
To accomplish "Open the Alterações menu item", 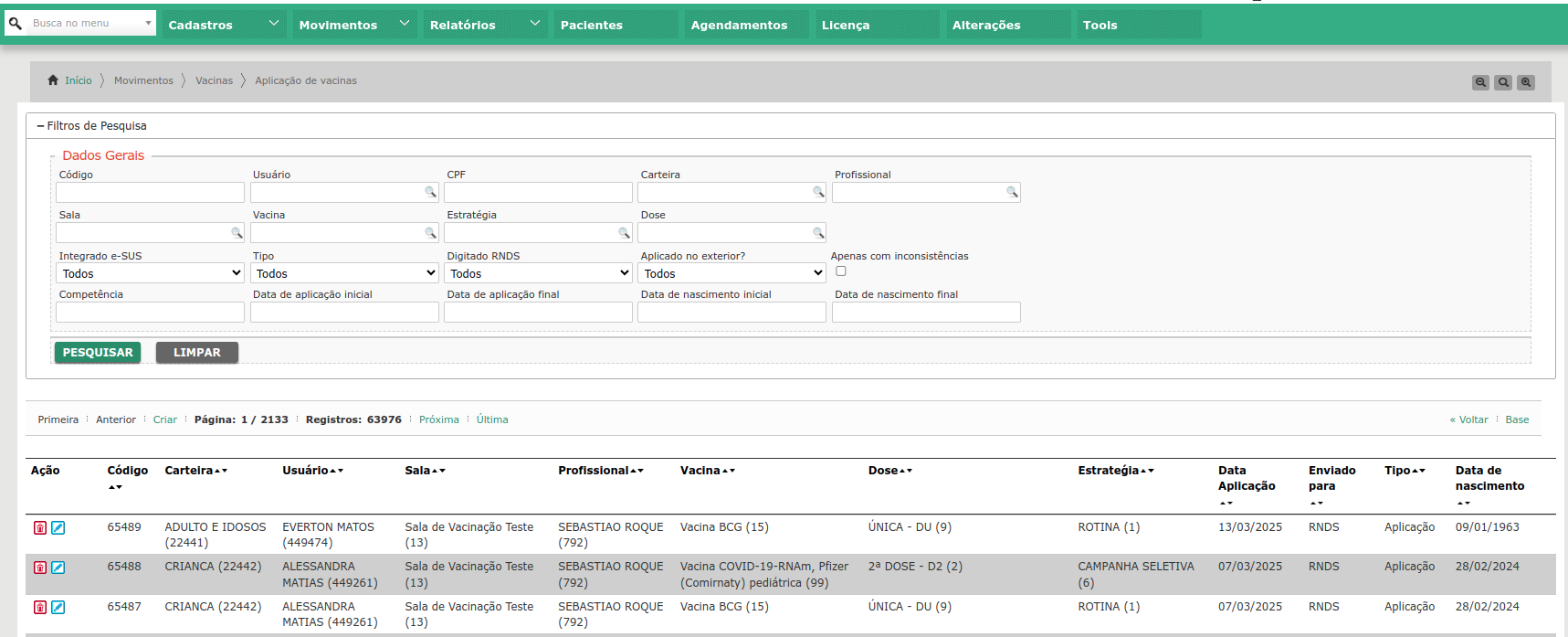I will [x=1007, y=25].
